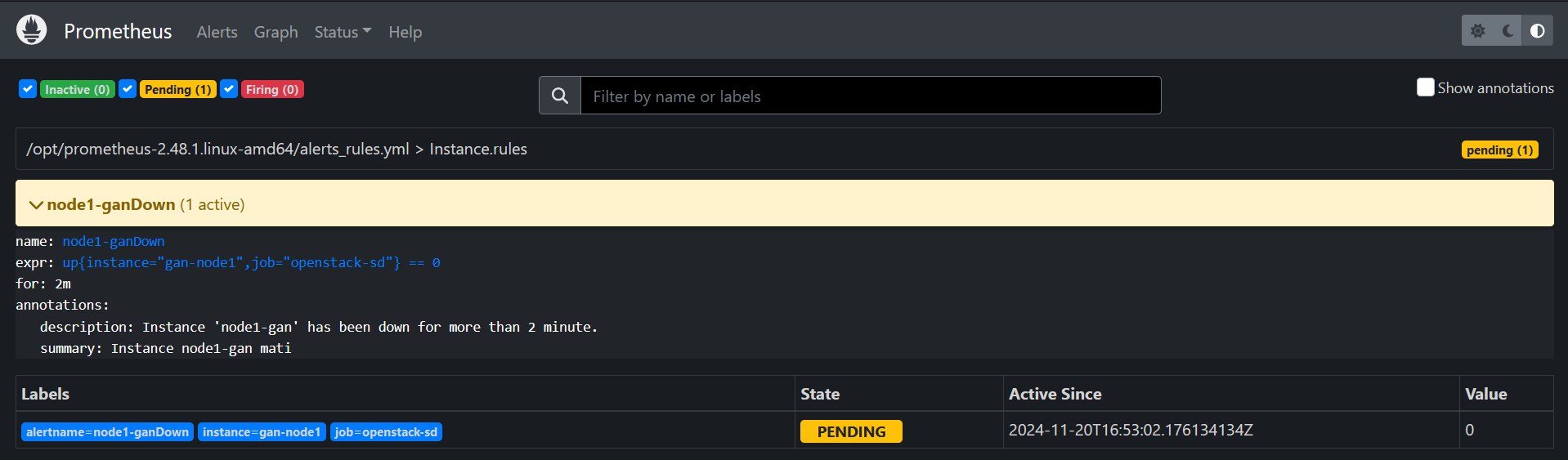Switch to dark theme moon icon
This screenshot has height=460, width=1568.
(x=1508, y=31)
